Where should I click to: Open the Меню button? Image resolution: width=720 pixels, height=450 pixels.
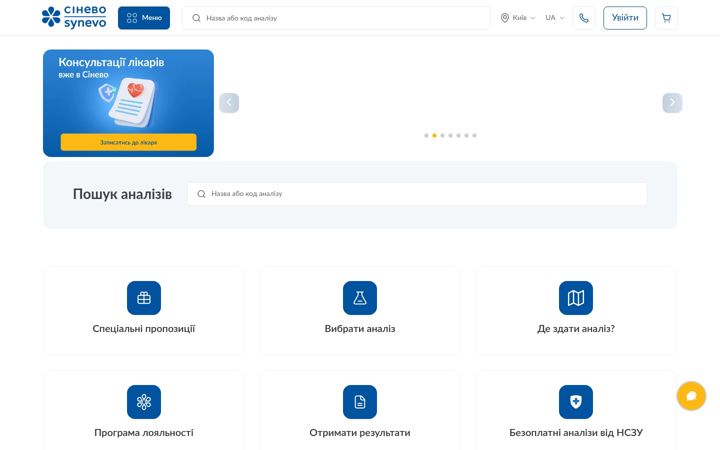pyautogui.click(x=144, y=18)
